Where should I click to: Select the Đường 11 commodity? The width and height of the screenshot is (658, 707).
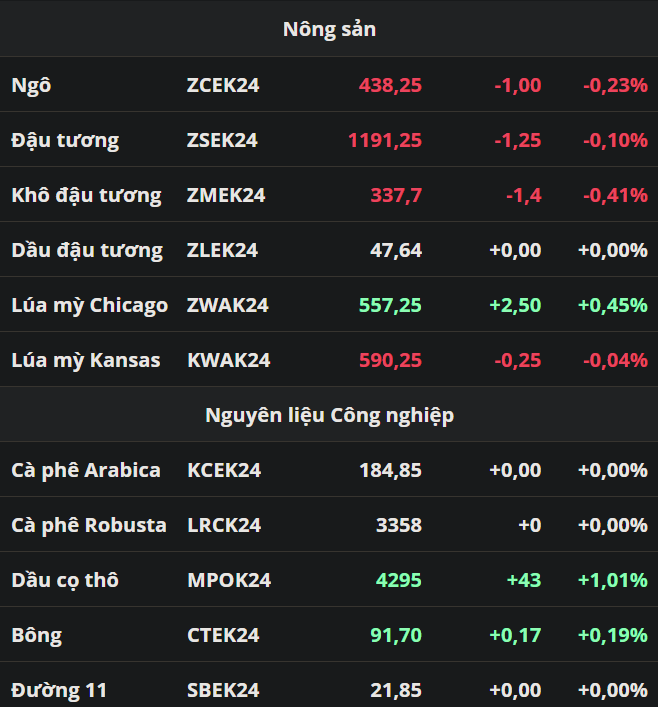[59, 690]
